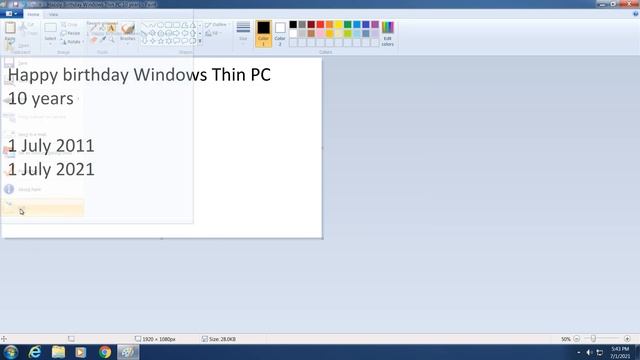Pick the dark red color swatch
640x360 pixels.
pos(311,24)
